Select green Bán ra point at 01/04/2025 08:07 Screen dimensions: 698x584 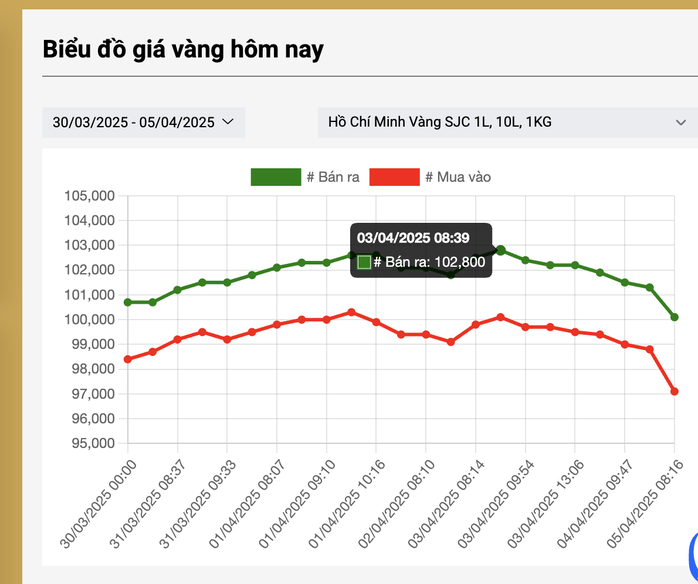pos(277,268)
